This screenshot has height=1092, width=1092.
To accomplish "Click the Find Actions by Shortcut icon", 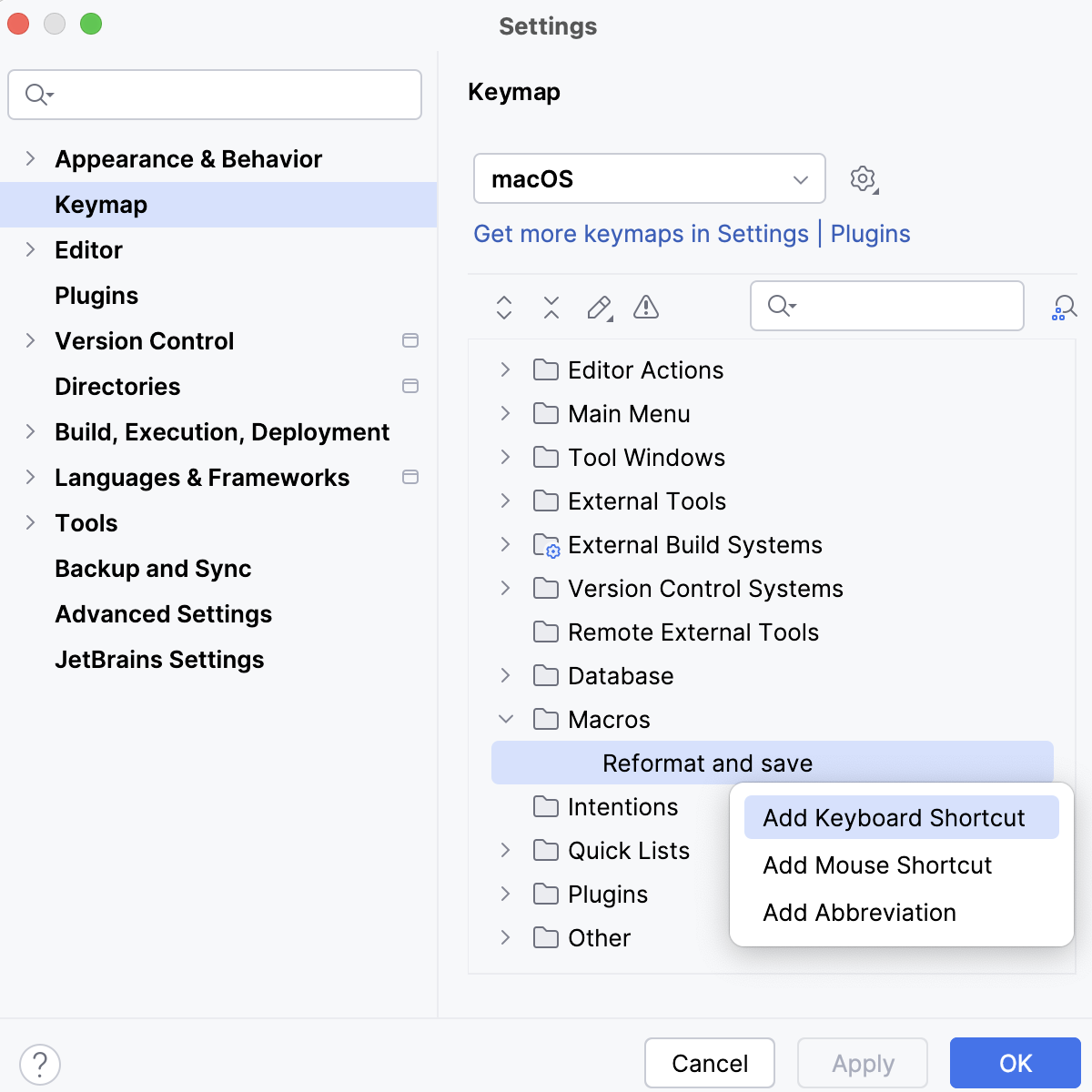I will (x=1063, y=307).
